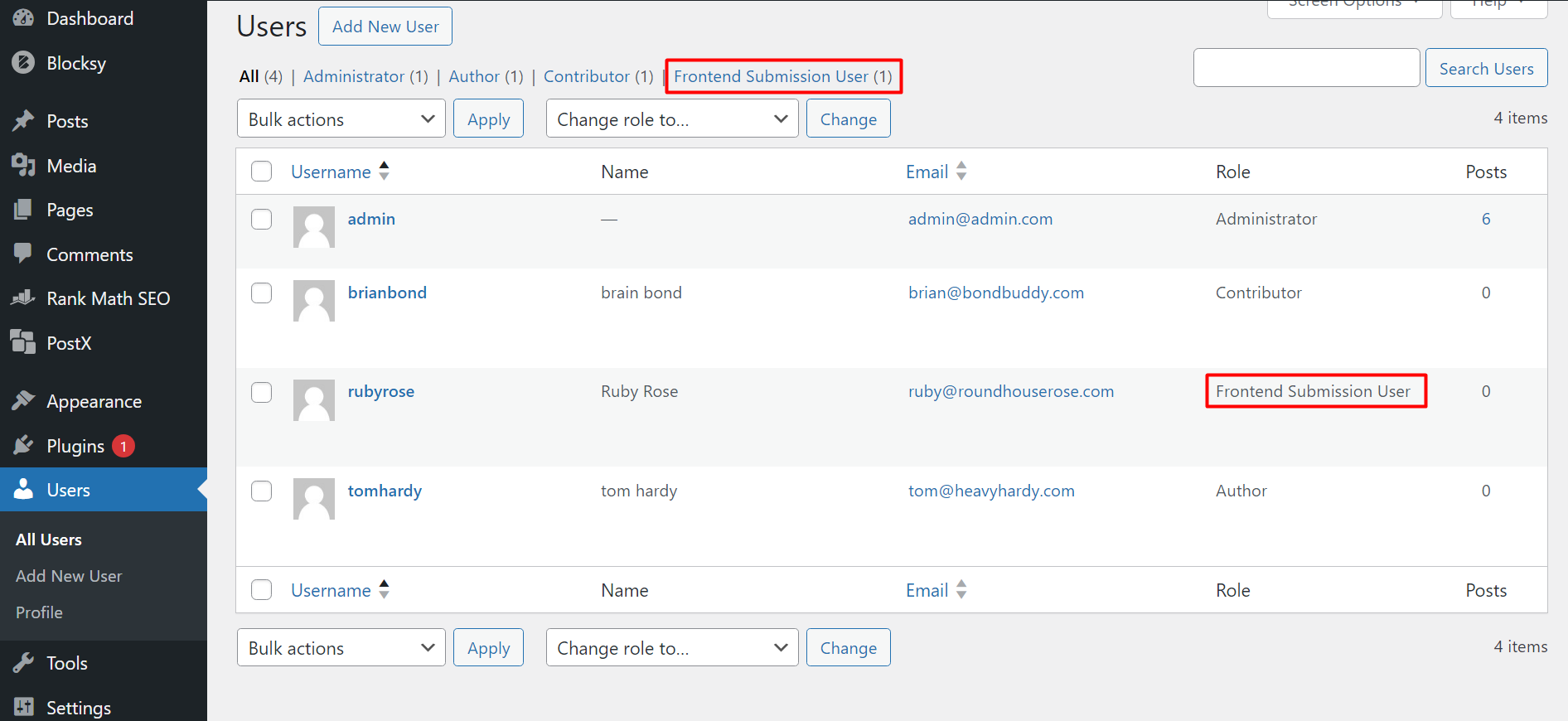Click the Comments speech bubble icon
Viewport: 1568px width, 721px height.
23,254
